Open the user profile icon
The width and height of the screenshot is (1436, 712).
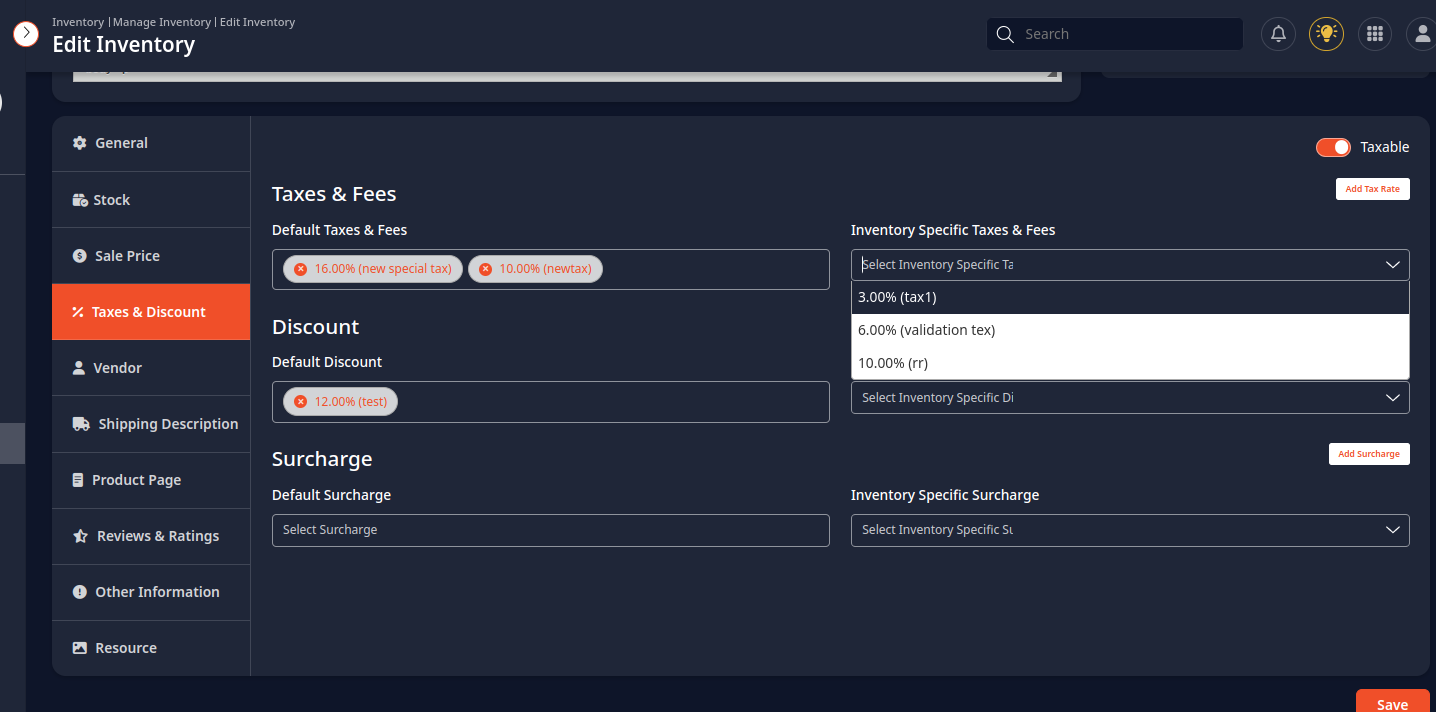(1421, 34)
